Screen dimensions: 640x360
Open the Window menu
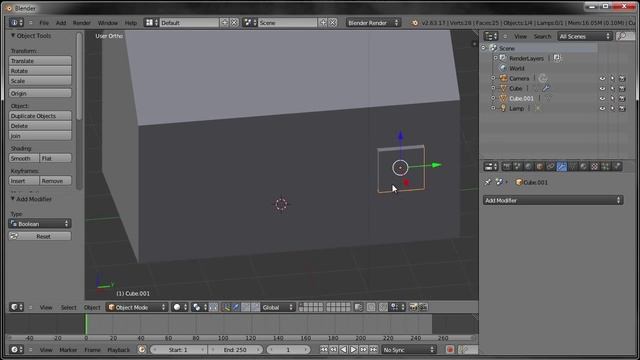(x=107, y=23)
